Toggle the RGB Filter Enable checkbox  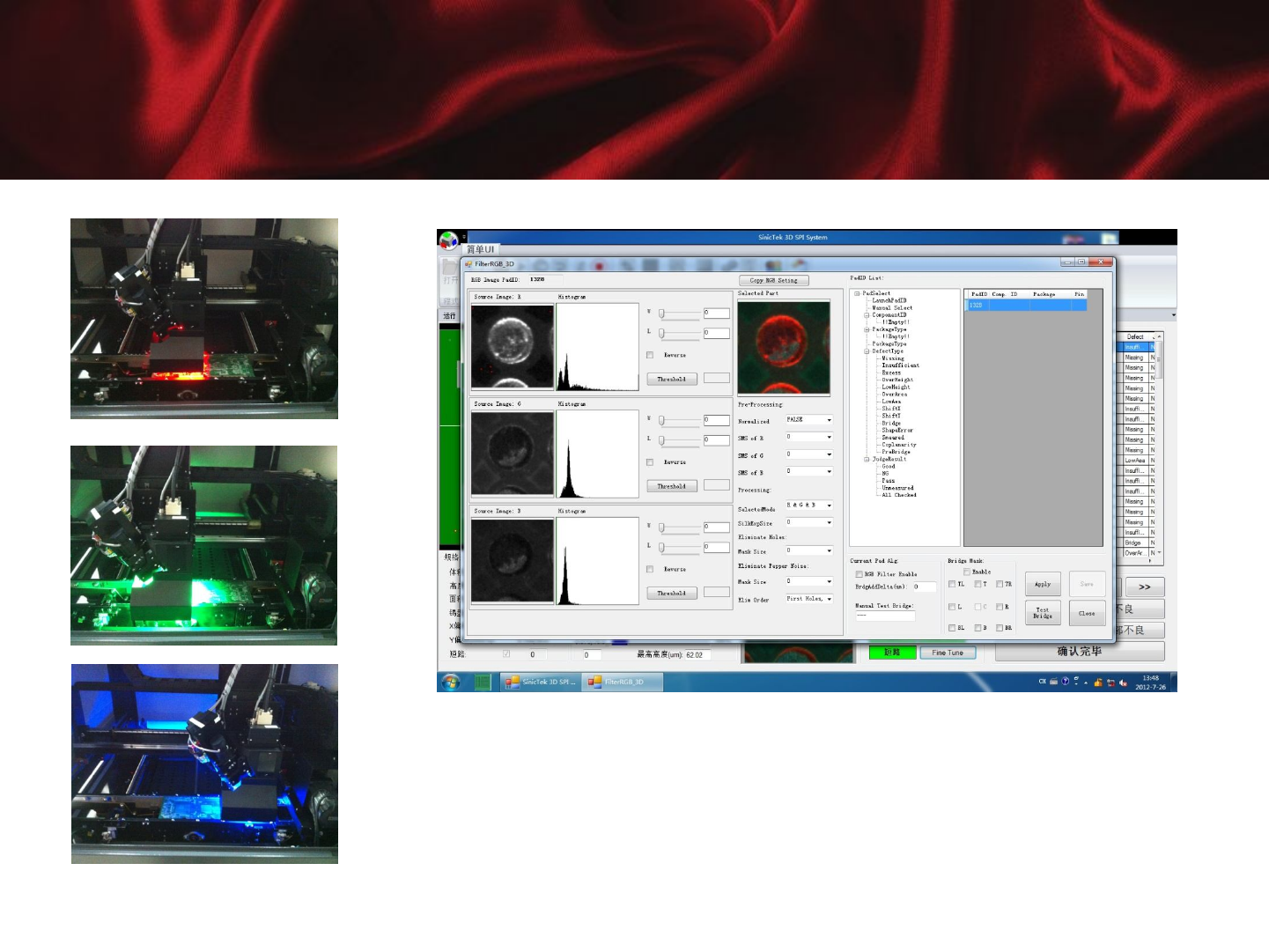(x=860, y=574)
